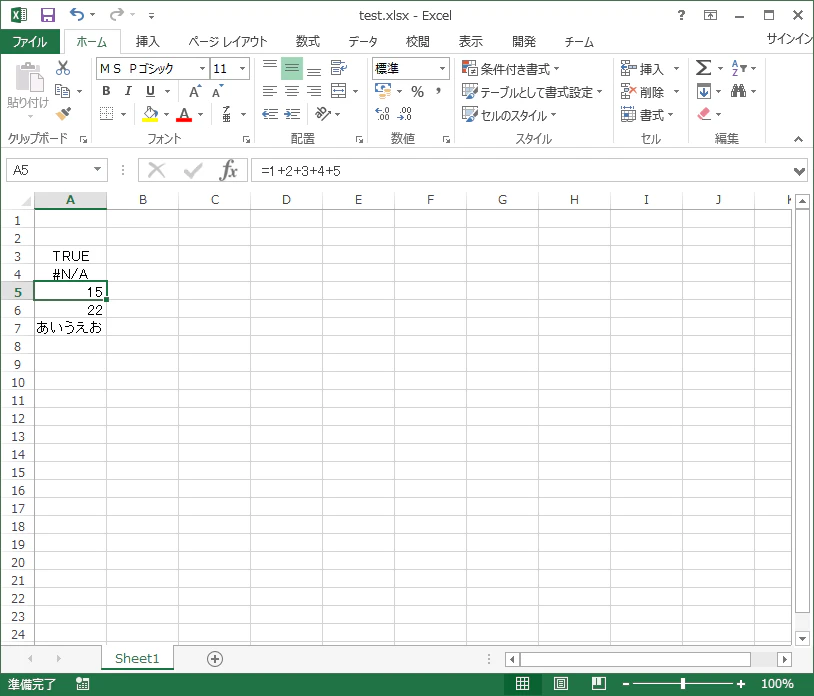Increase font size with the large A icon
This screenshot has width=814, height=696.
click(195, 91)
